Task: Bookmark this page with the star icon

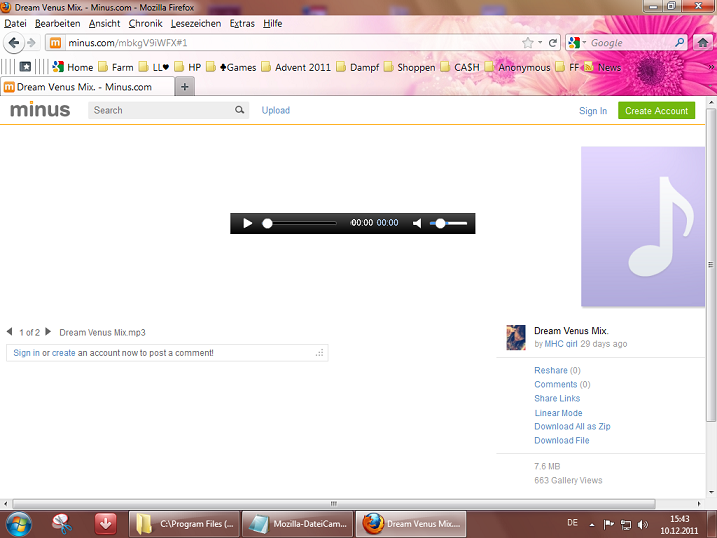Action: tap(527, 43)
